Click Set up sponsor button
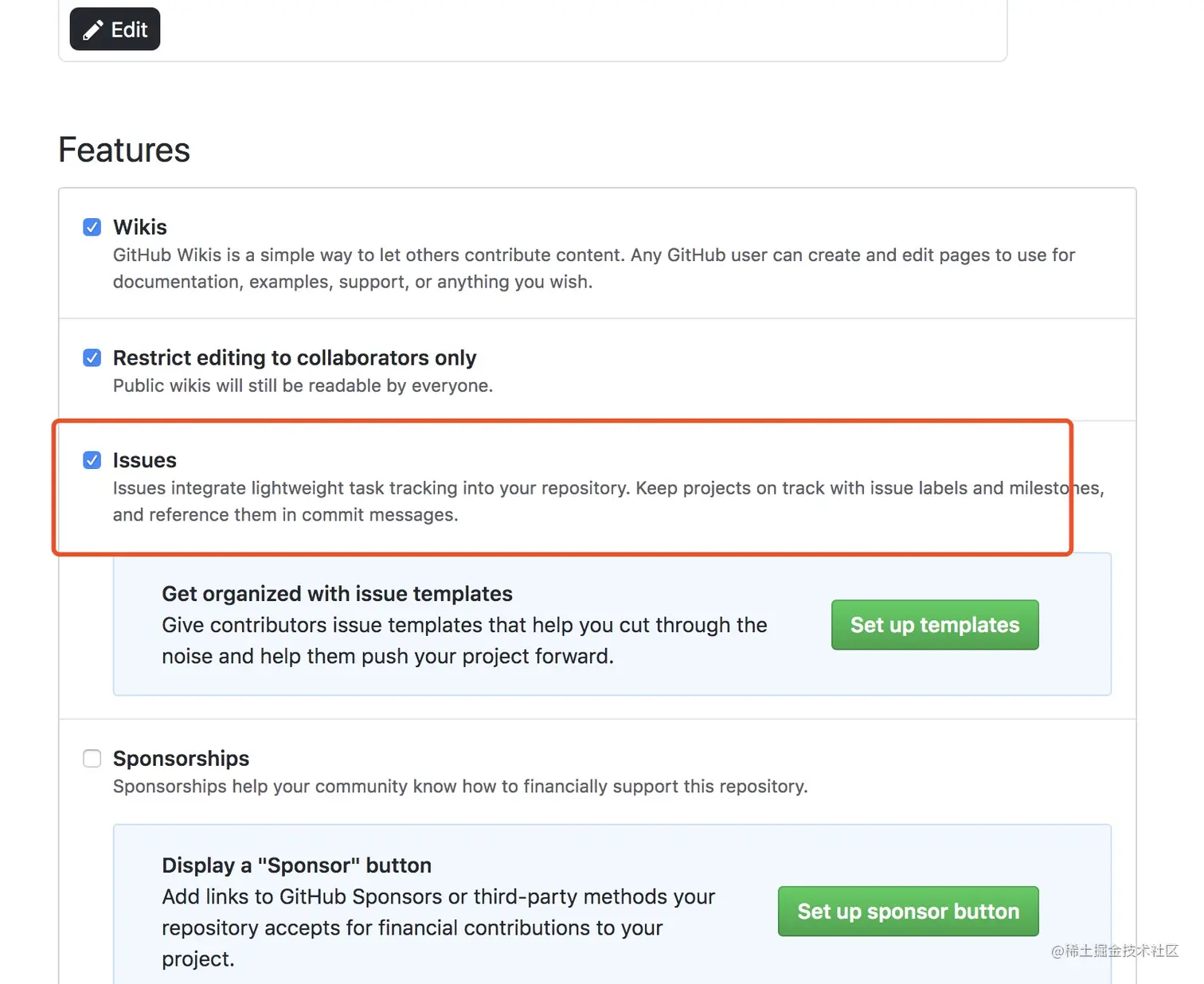Viewport: 1204px width, 984px height. (x=909, y=912)
